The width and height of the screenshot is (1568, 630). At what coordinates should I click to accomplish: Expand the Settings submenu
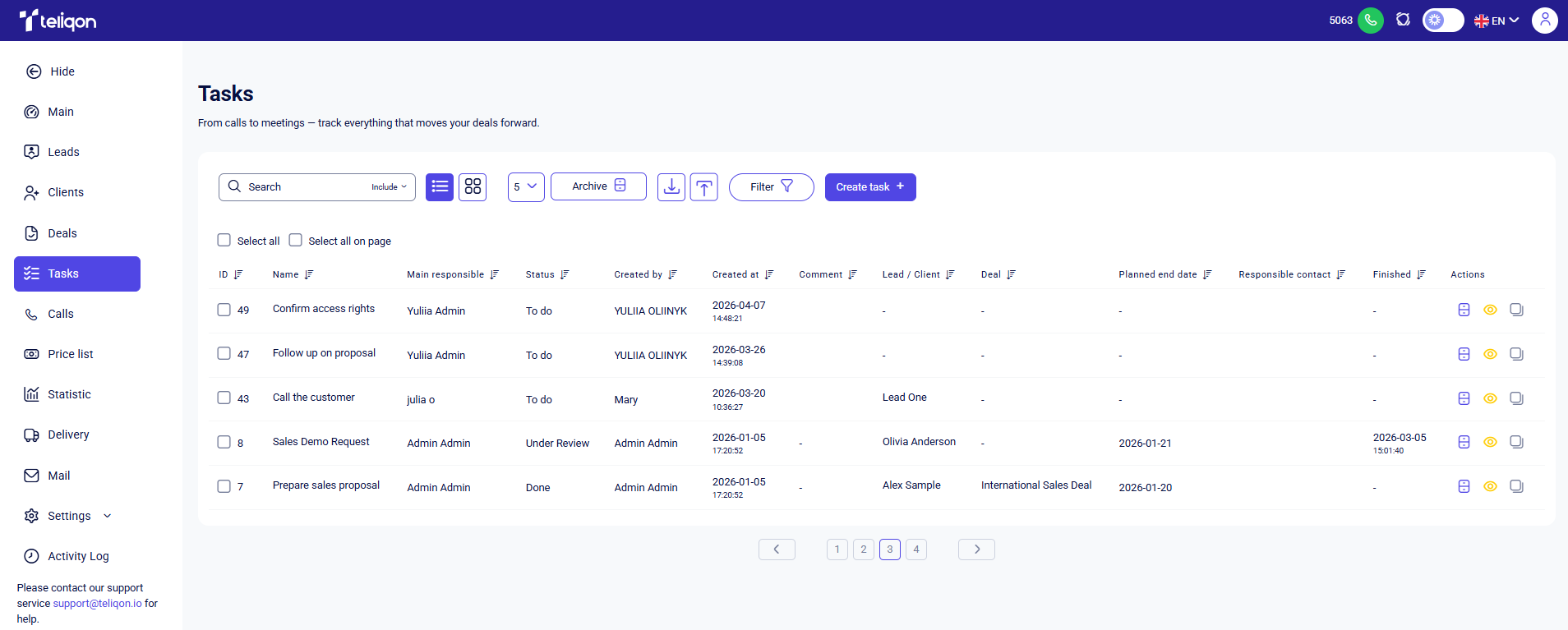[68, 516]
